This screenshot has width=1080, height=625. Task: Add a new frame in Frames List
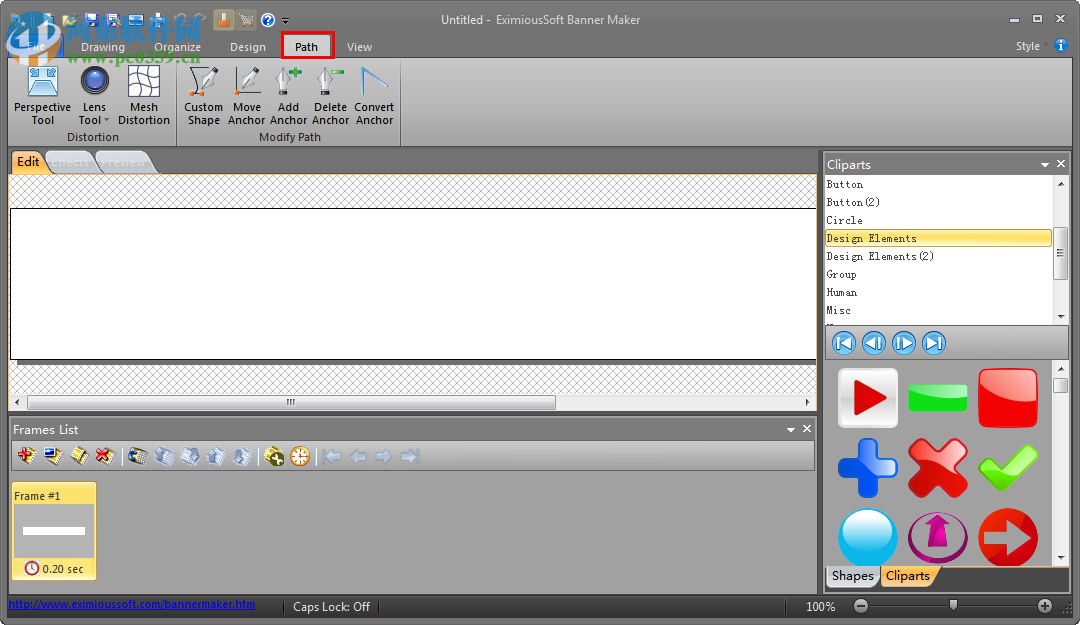25,456
